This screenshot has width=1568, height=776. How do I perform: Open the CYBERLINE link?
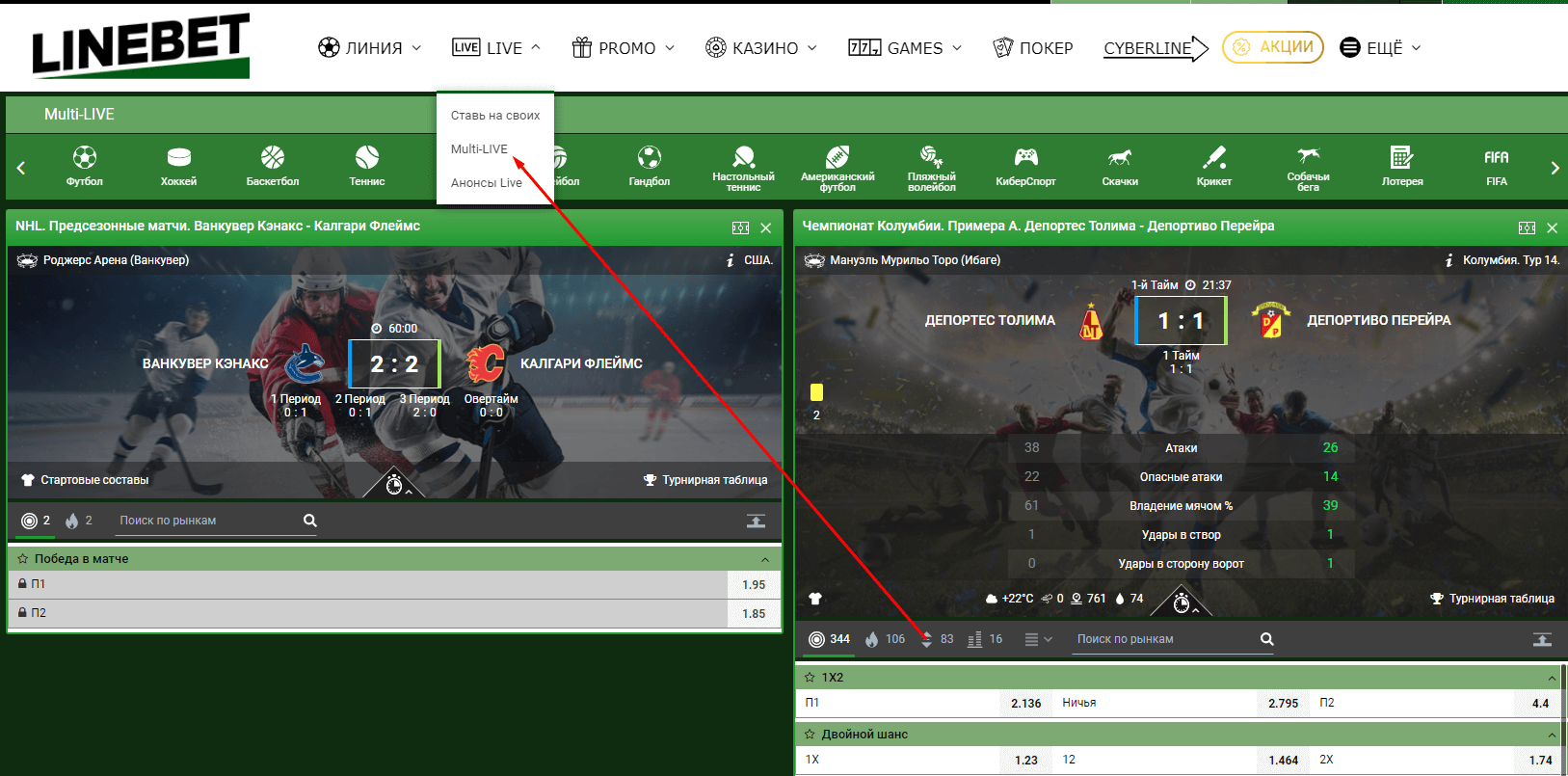[1156, 48]
